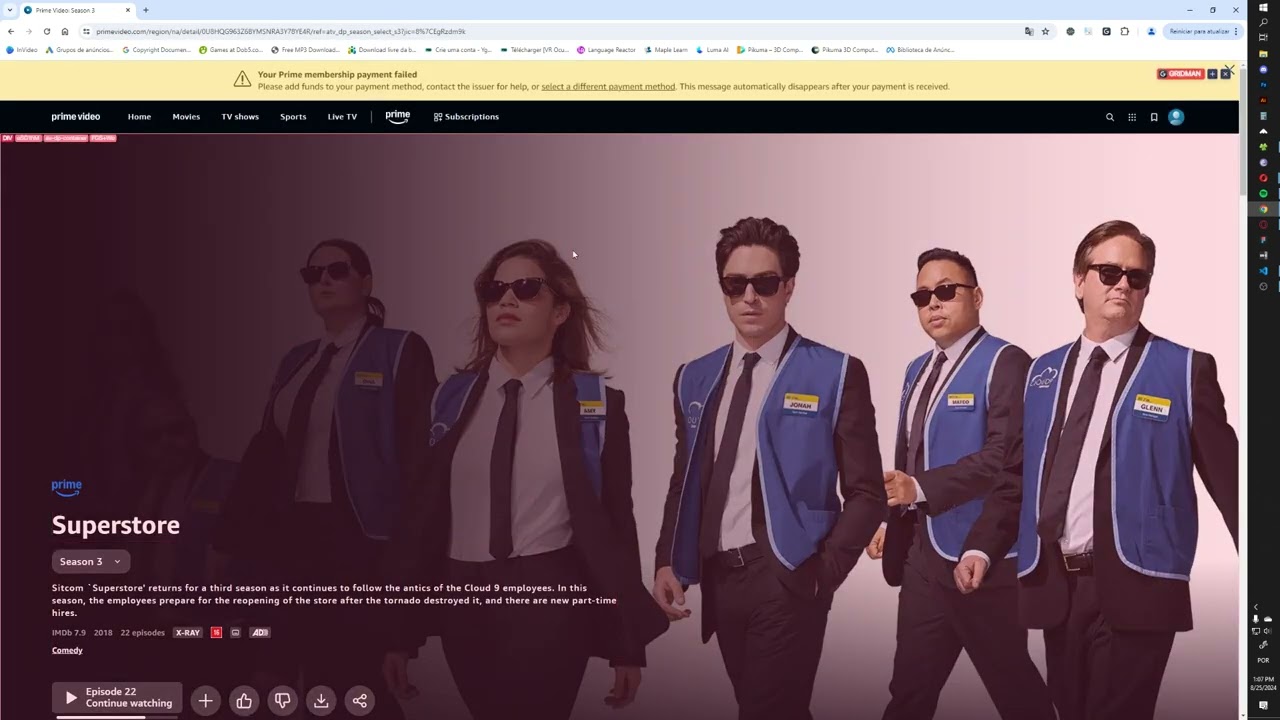1280x720 pixels.
Task: Open the Biblioteca de Anúnc... bookmark
Action: 920,49
